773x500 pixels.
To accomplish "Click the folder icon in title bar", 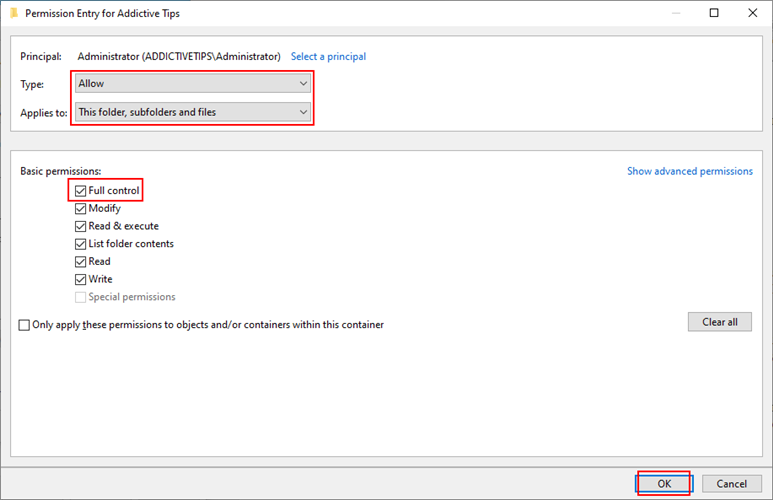I will [14, 13].
